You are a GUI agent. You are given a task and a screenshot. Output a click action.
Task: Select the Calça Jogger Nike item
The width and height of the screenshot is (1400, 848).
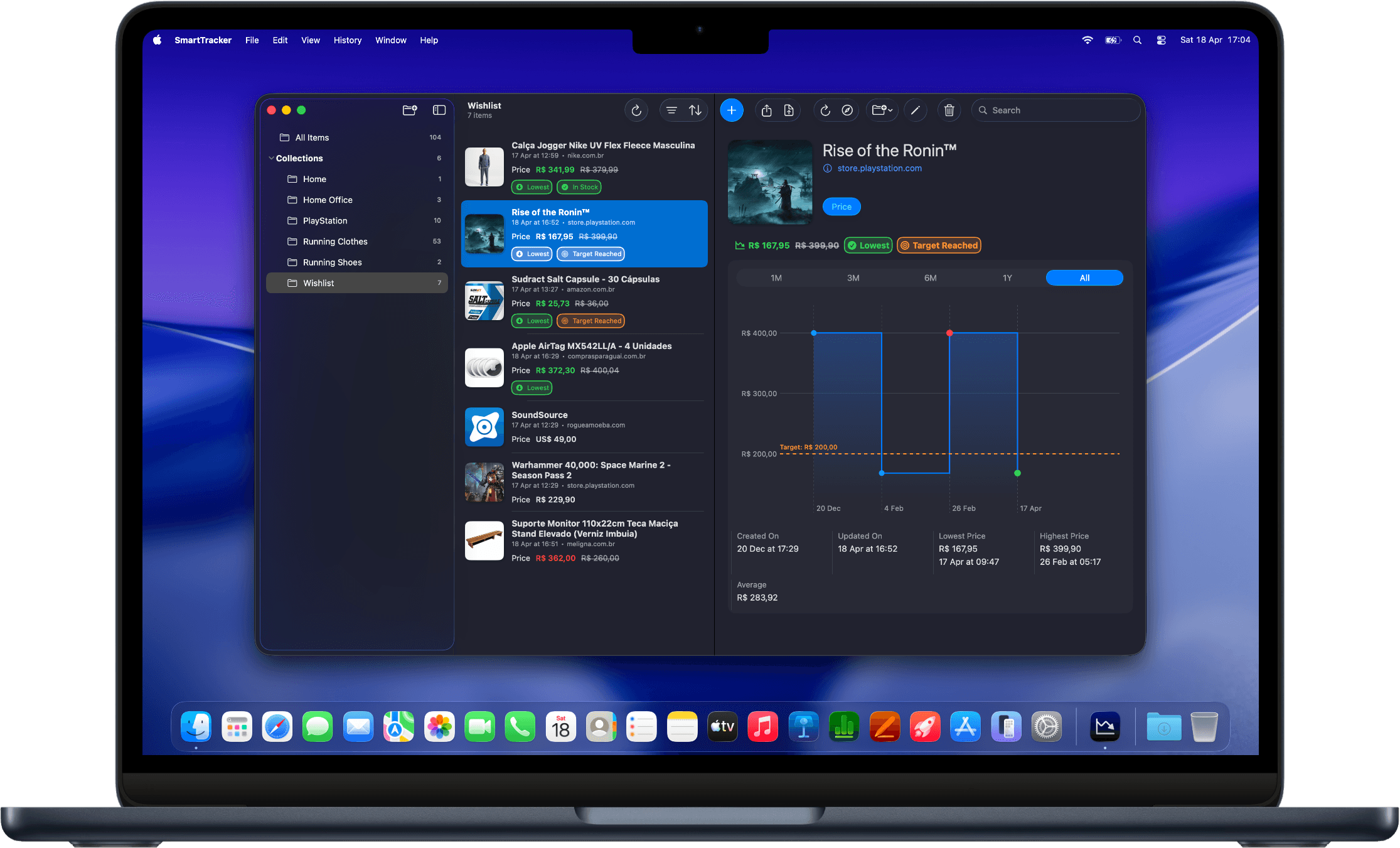click(584, 166)
